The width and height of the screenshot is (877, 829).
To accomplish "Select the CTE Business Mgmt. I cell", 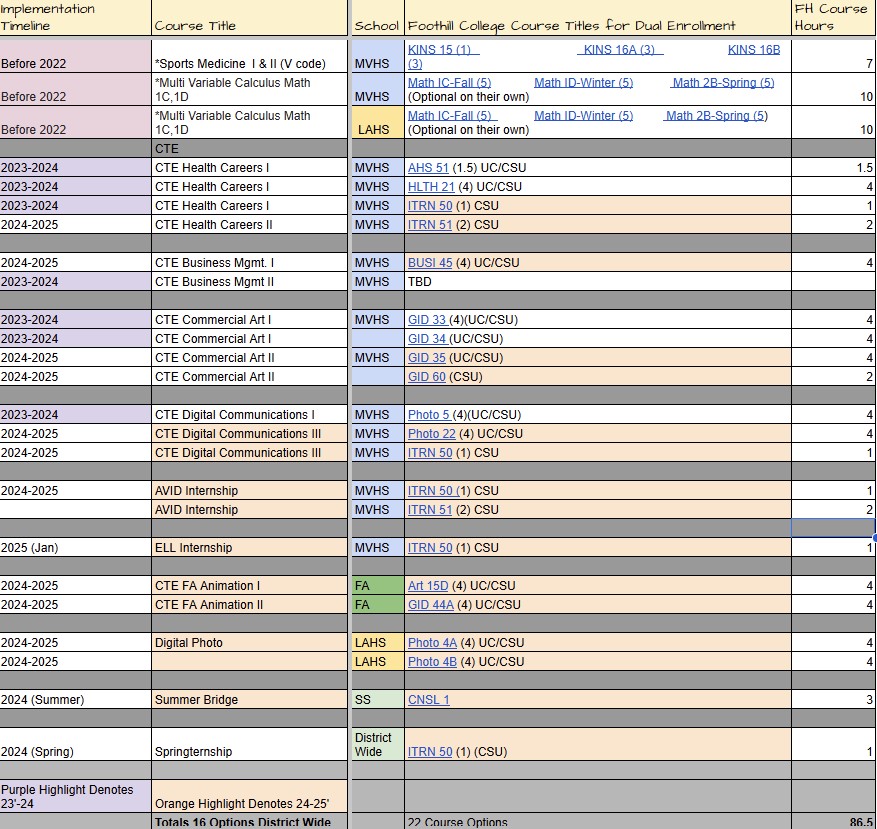I will (249, 263).
